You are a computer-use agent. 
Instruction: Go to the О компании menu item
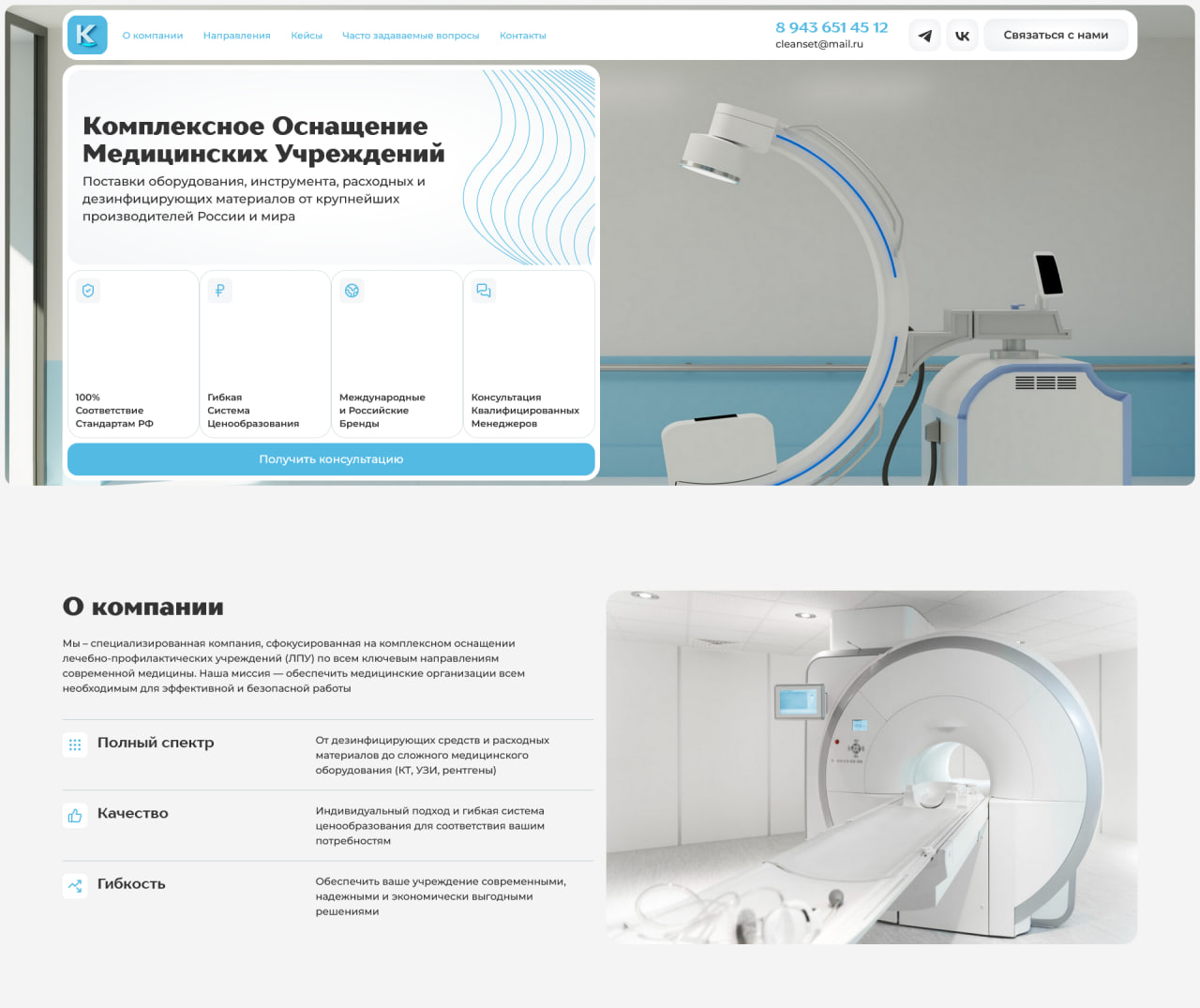152,36
